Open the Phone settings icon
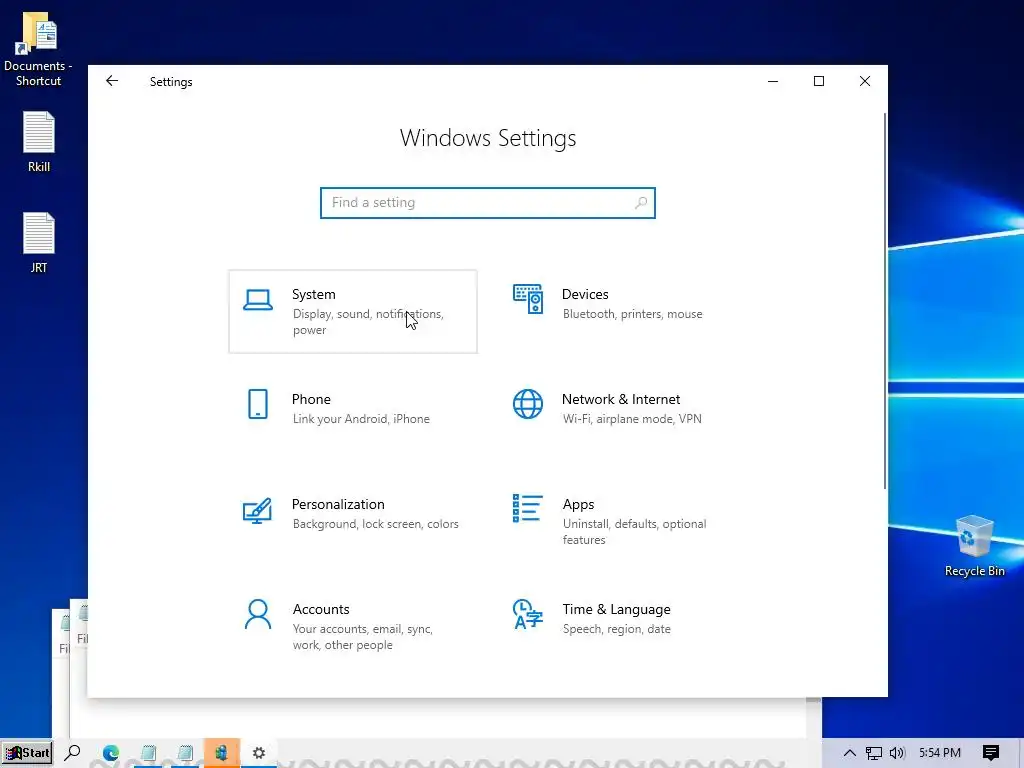1024x768 pixels. 258,404
